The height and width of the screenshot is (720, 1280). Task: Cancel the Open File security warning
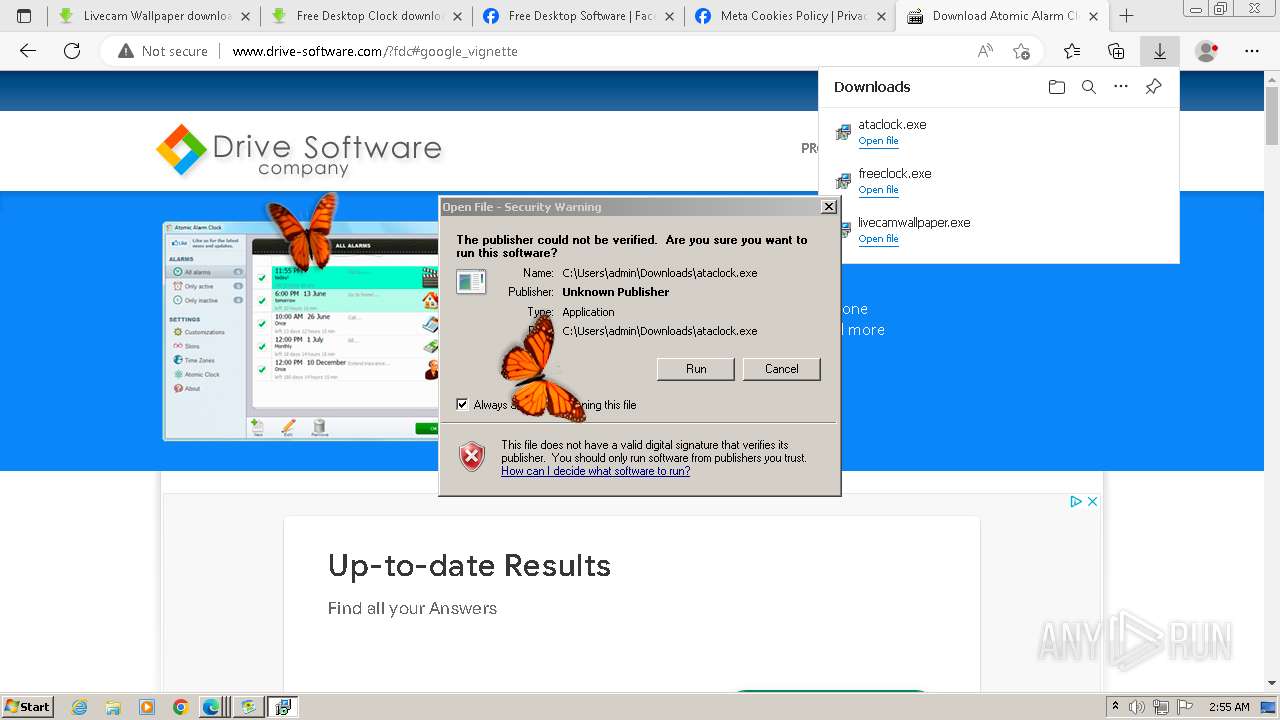point(781,369)
